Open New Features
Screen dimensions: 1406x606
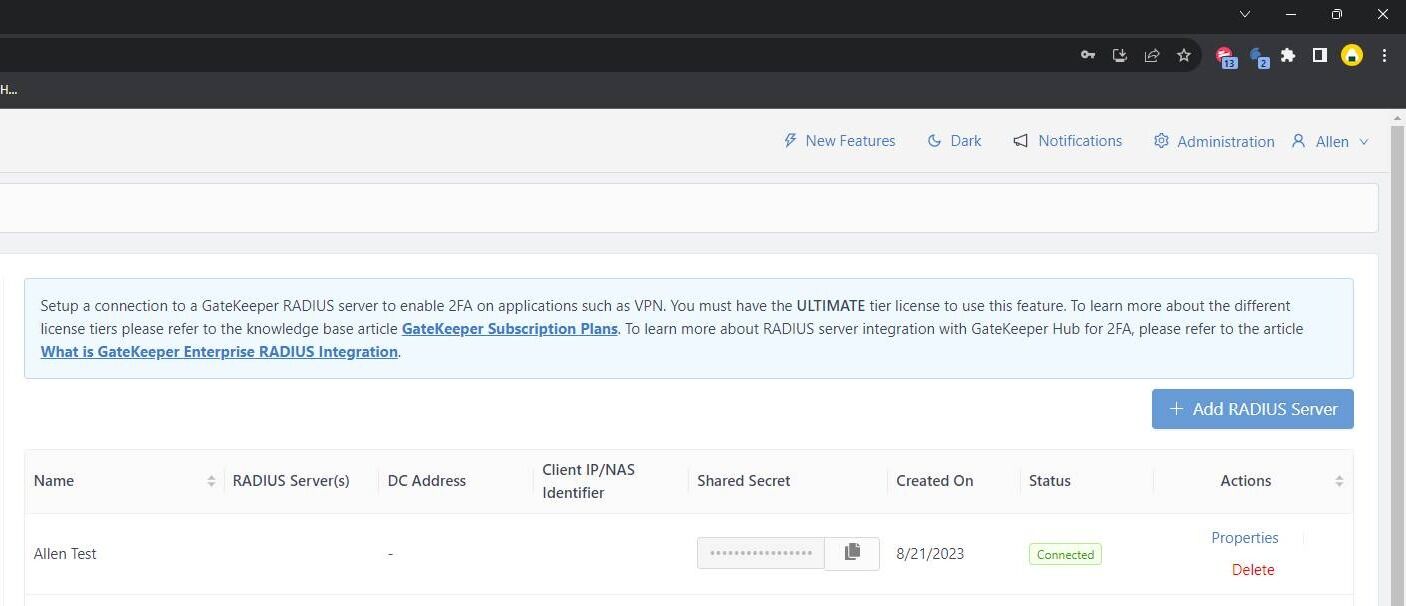click(839, 141)
